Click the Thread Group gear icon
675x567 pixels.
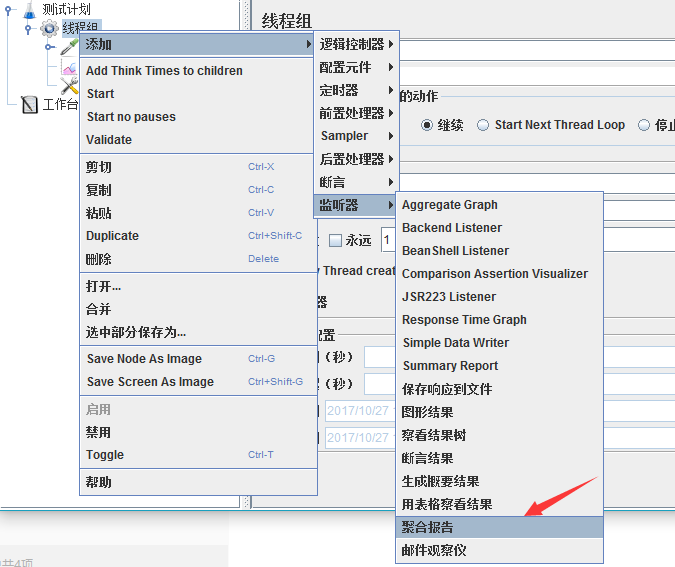point(49,29)
